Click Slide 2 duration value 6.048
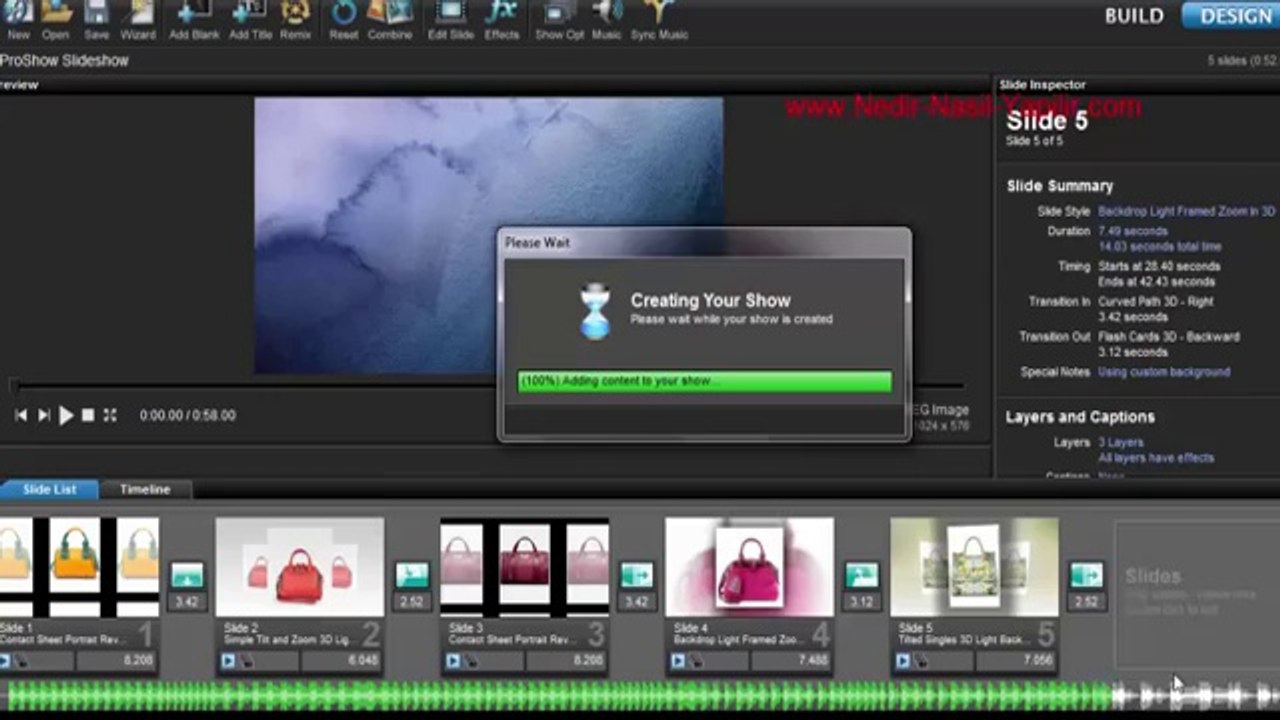This screenshot has width=1280, height=720. click(362, 661)
